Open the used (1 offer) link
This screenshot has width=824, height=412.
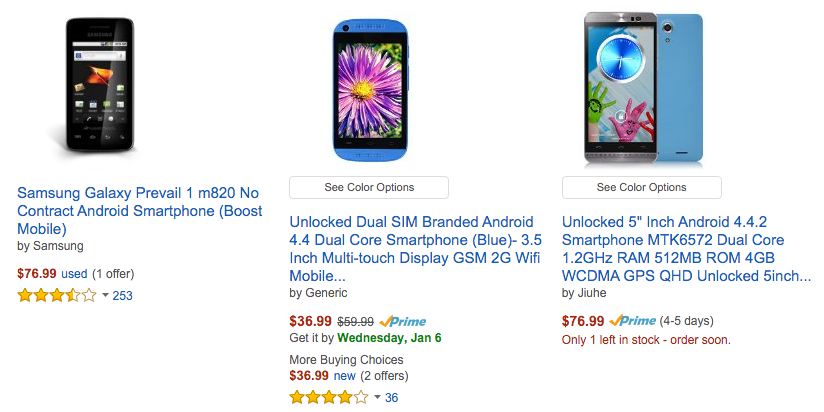point(97,273)
